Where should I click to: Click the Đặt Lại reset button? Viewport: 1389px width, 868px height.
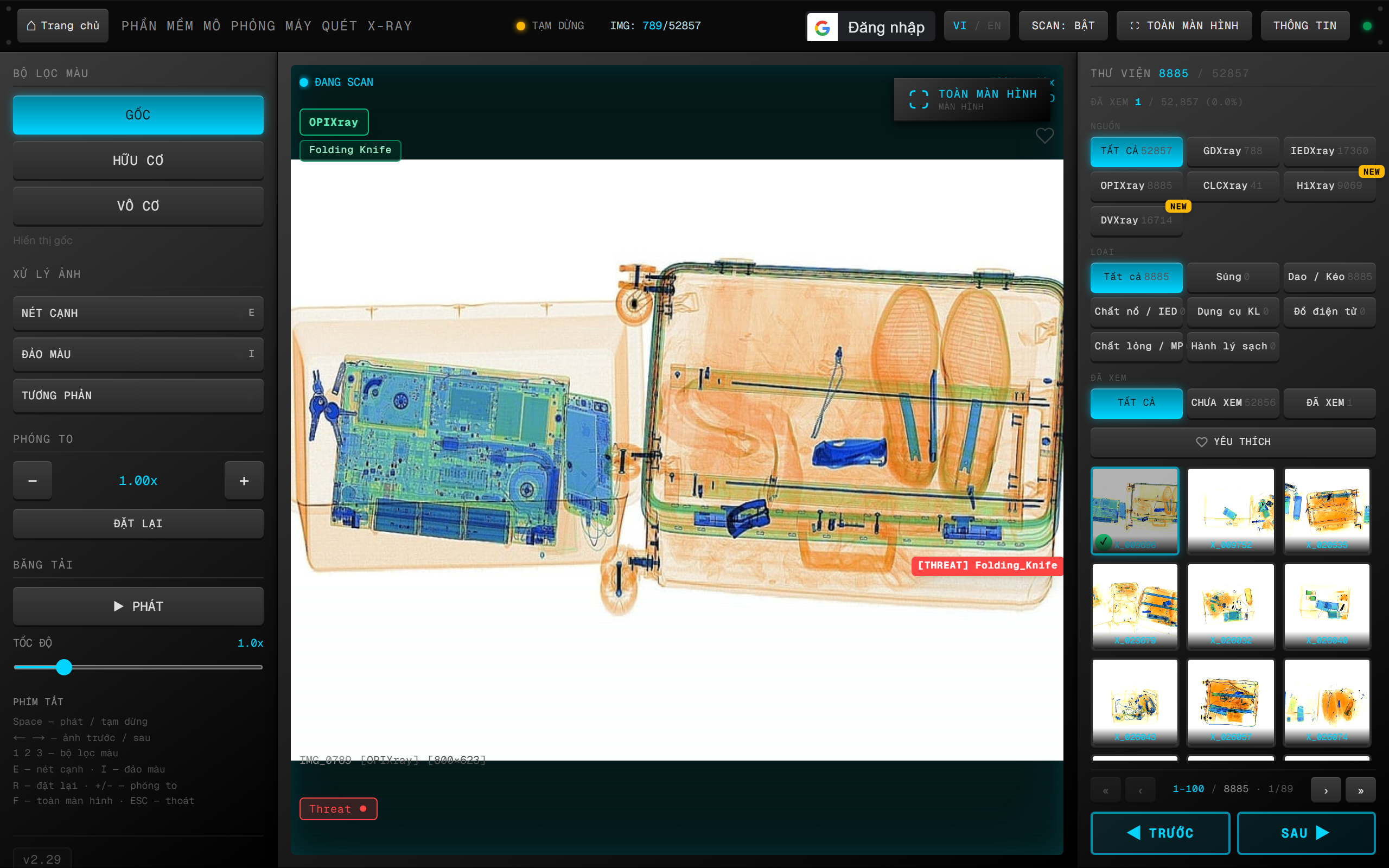[x=138, y=524]
